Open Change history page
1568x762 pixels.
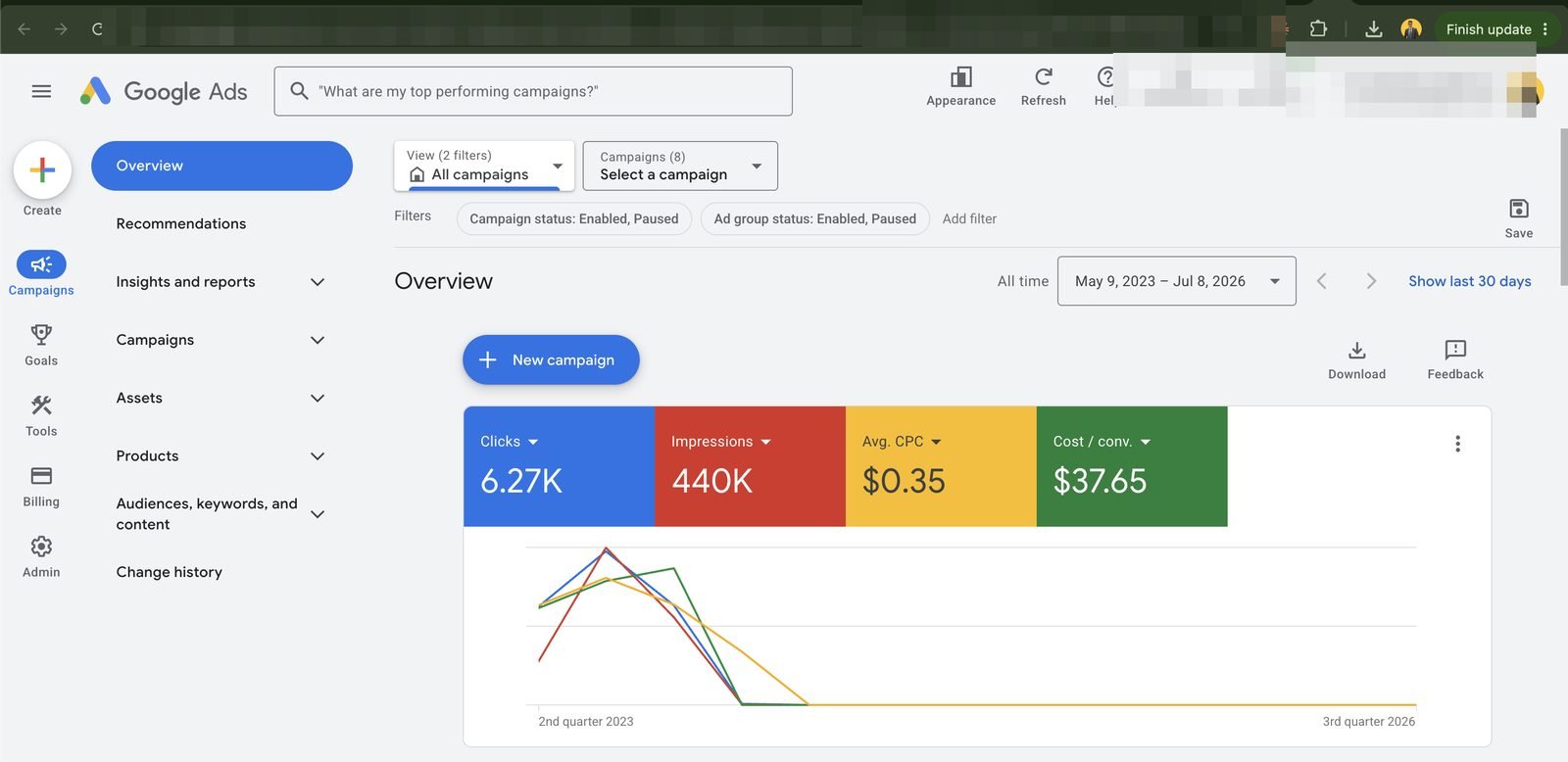point(170,572)
